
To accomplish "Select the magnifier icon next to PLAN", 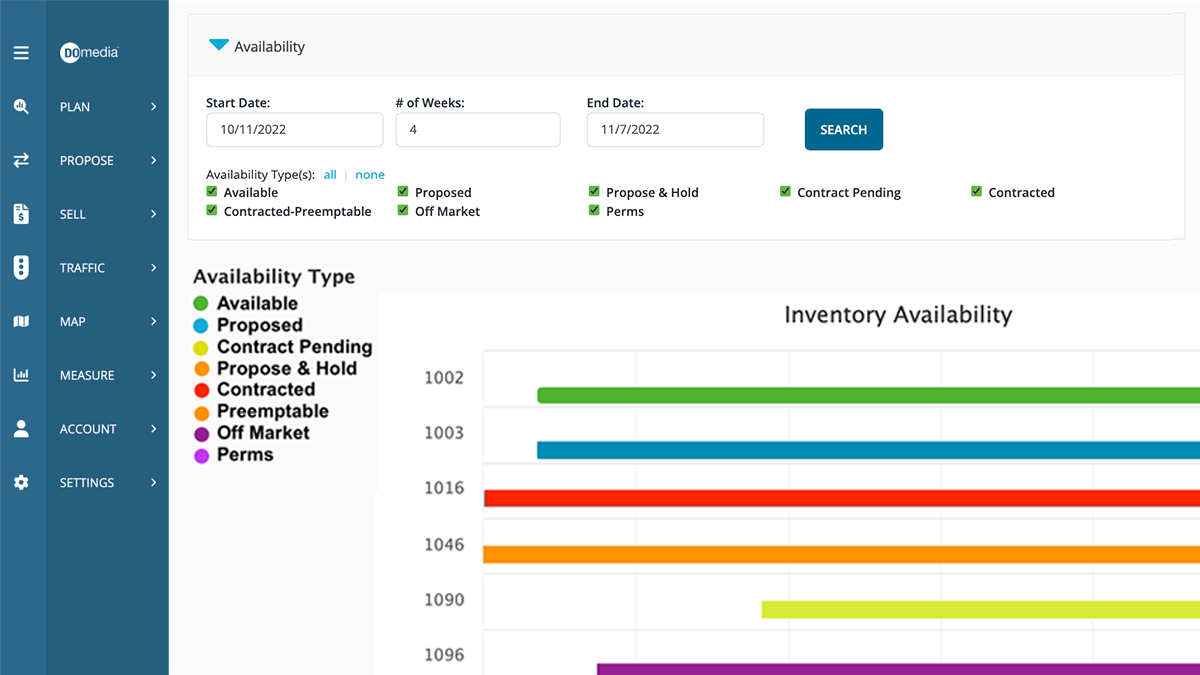I will [x=22, y=106].
